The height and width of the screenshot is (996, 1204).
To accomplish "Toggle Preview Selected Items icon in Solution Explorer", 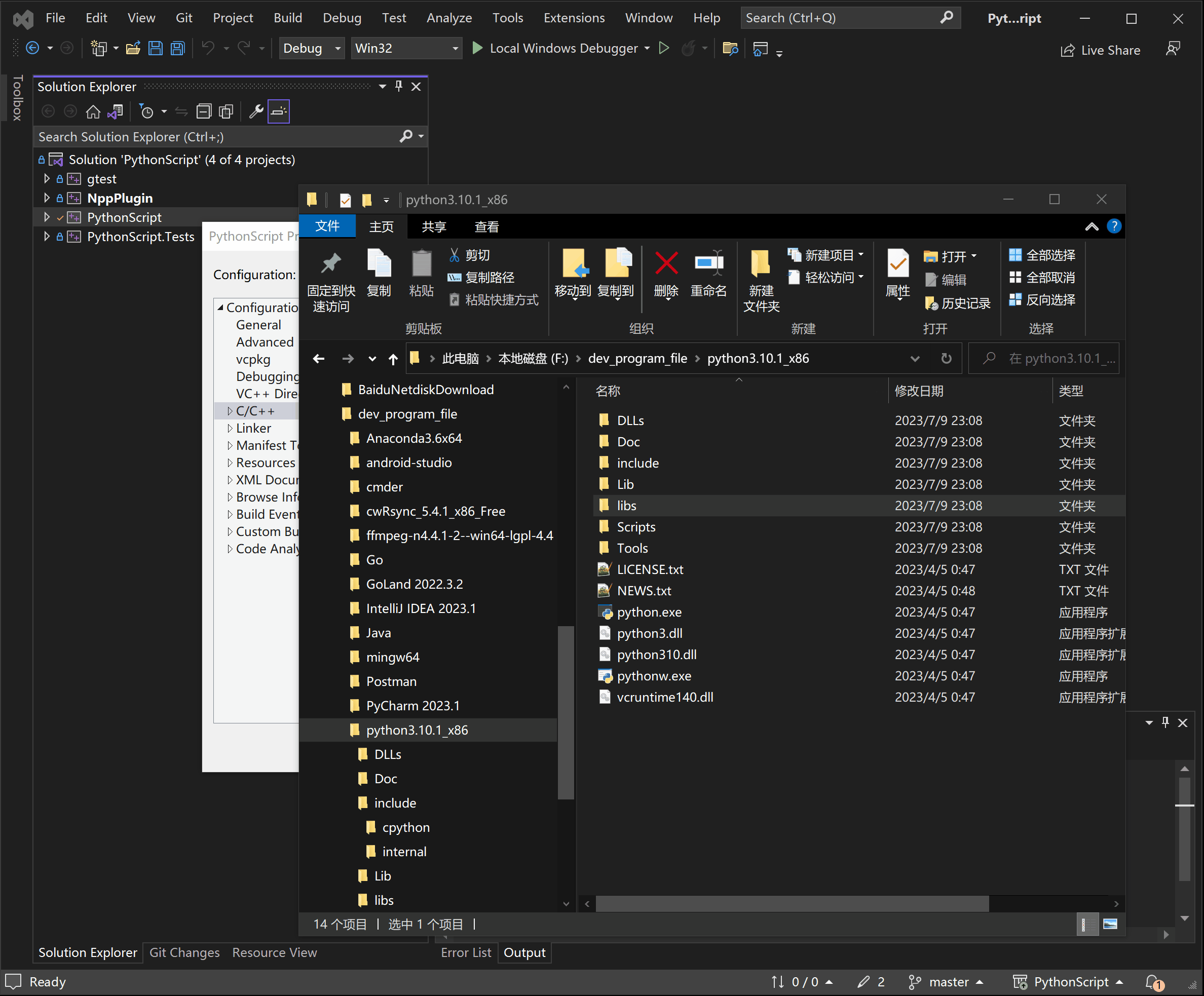I will coord(279,111).
